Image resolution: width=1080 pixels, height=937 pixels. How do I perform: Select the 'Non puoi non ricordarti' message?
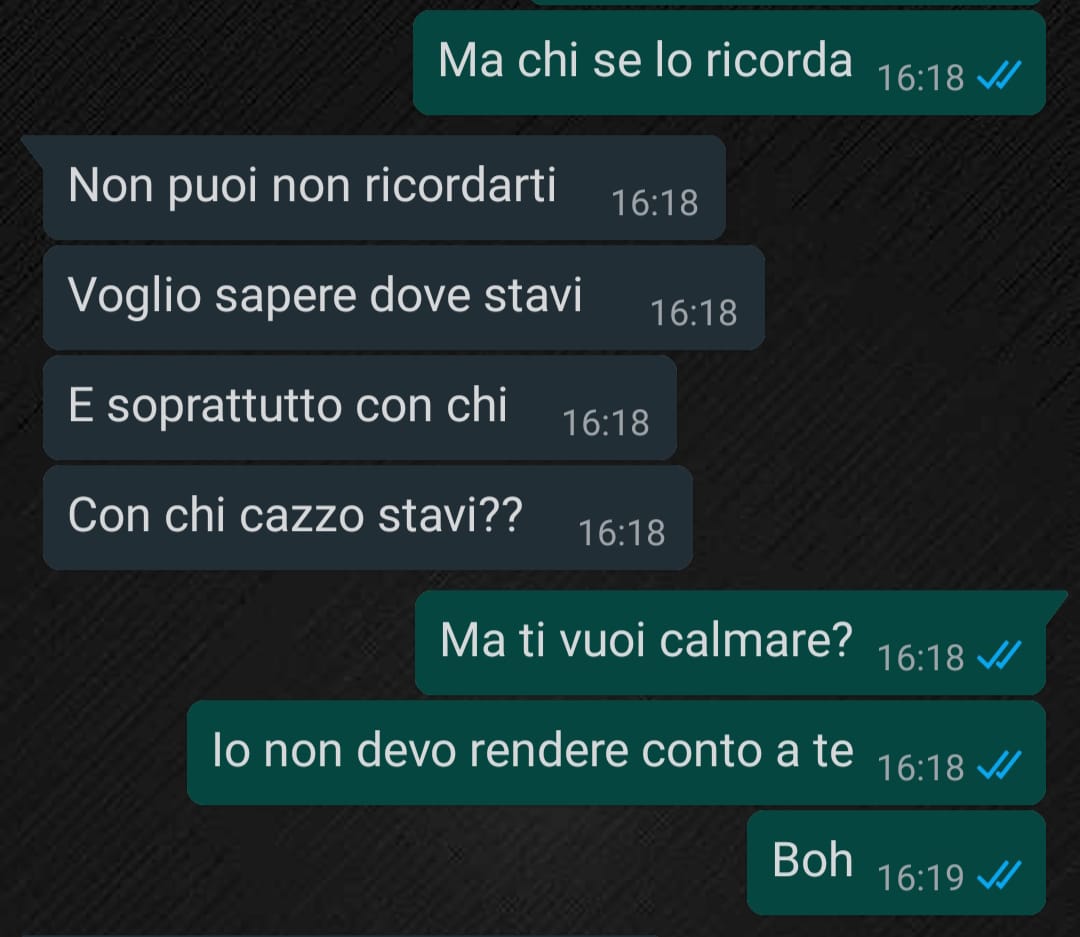[384, 187]
